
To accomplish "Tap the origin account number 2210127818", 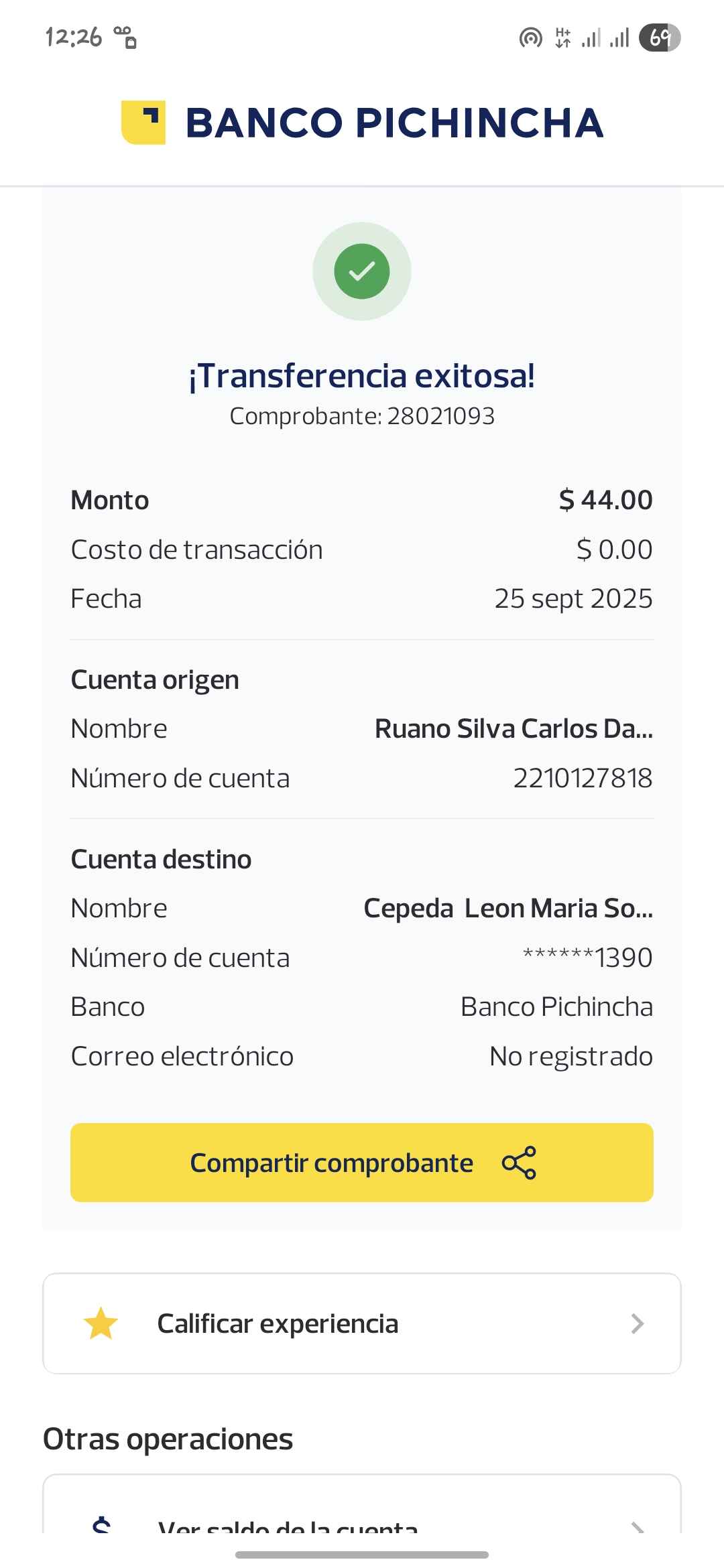I will click(583, 778).
